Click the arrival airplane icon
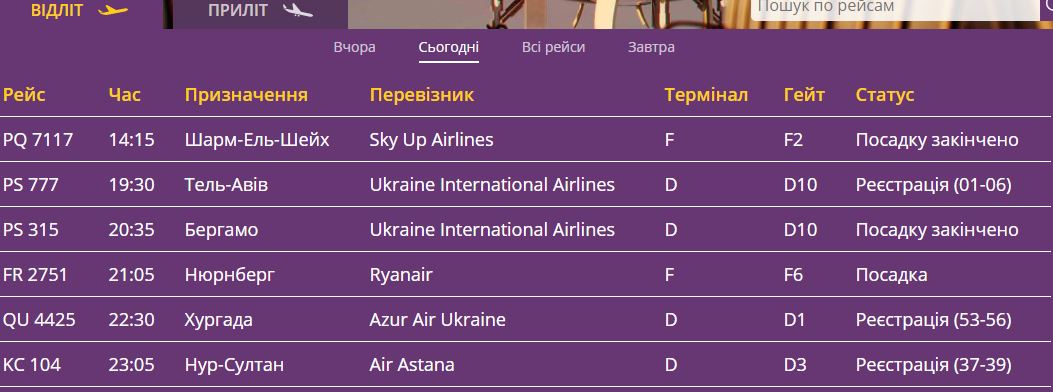Screen dimensions: 1053x392 click(x=297, y=10)
